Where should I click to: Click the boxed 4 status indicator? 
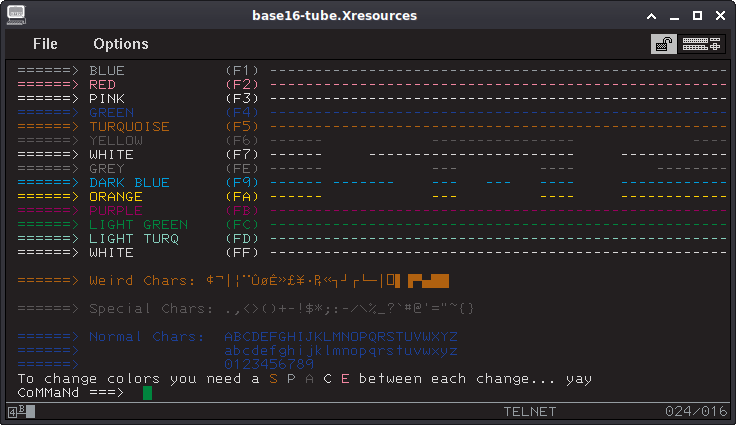12,412
